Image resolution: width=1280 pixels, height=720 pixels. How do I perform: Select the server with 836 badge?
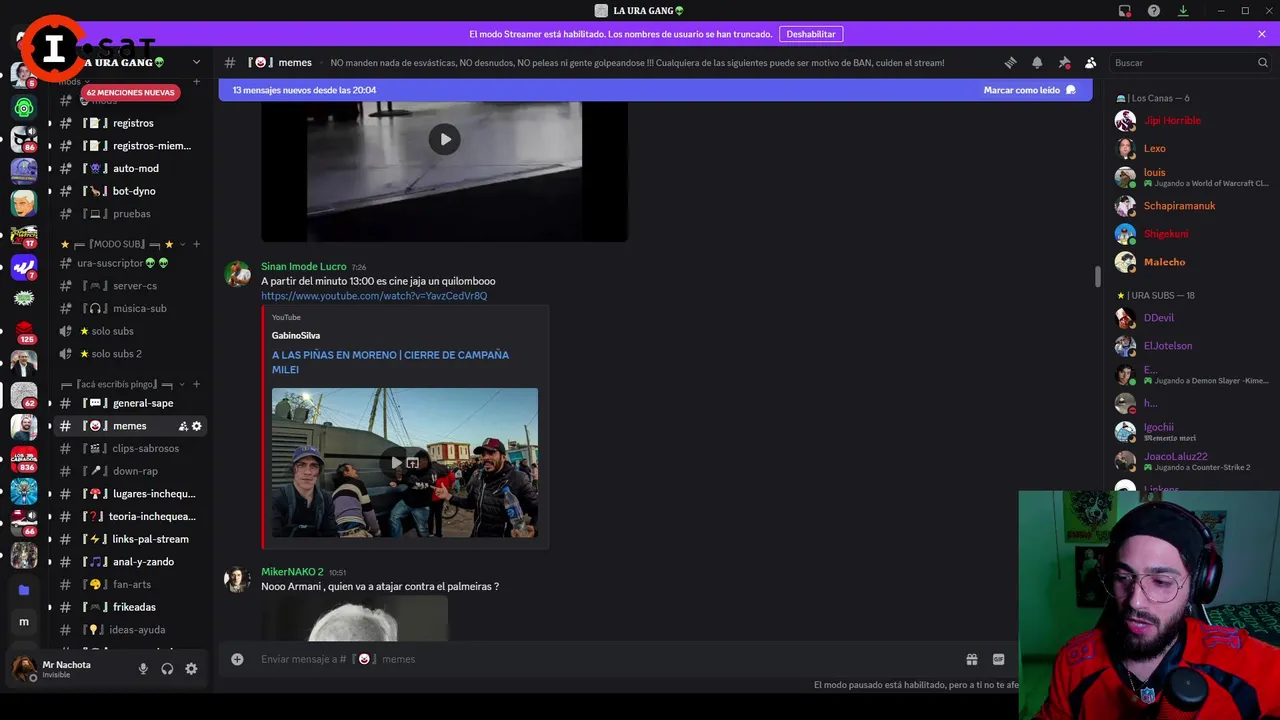[x=24, y=458]
